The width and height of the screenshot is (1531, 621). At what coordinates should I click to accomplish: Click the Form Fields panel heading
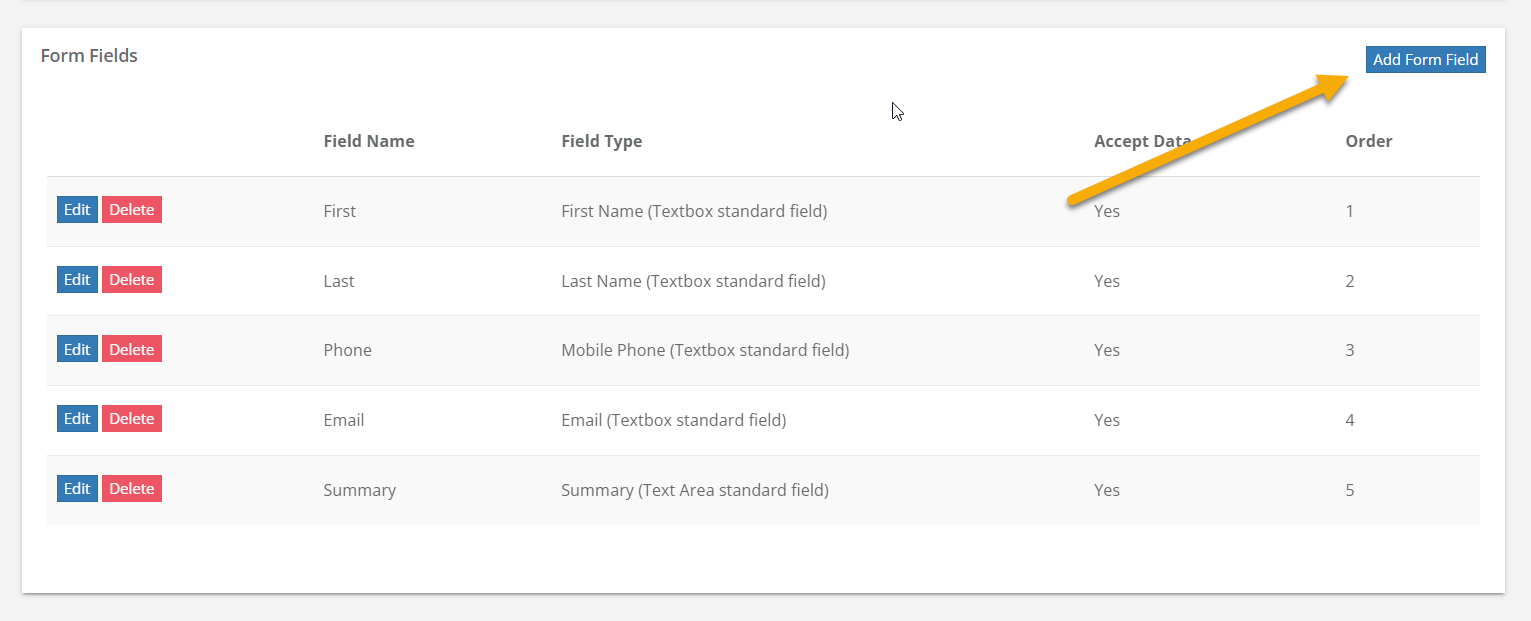[x=89, y=56]
